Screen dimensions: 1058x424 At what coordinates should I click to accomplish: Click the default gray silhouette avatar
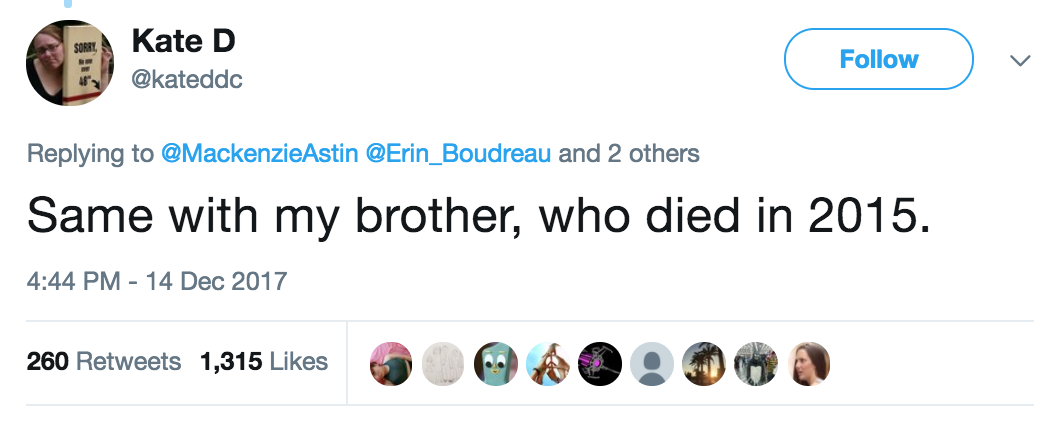[x=651, y=364]
